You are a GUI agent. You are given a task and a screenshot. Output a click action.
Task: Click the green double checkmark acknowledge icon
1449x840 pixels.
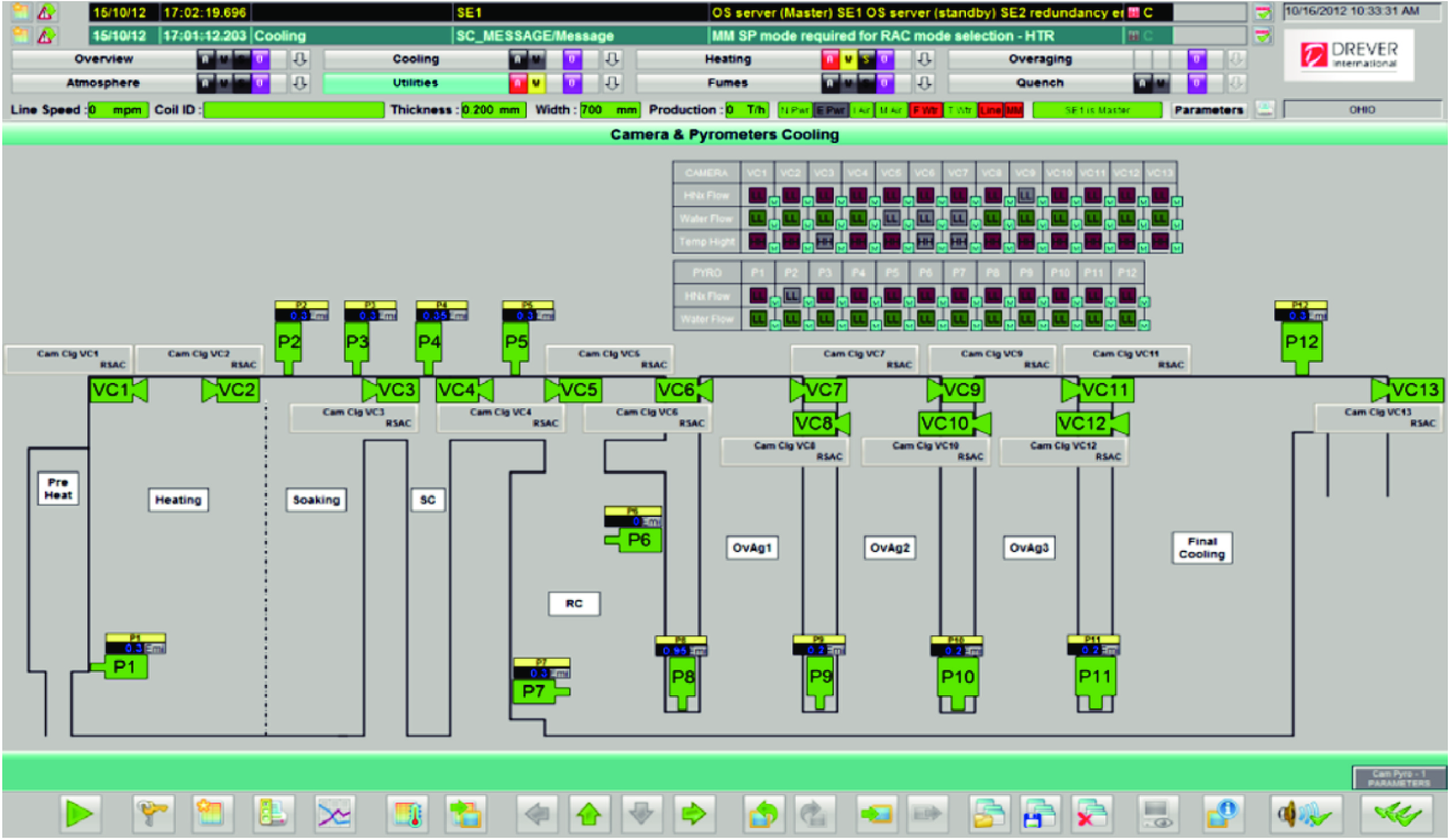pyautogui.click(x=1396, y=814)
